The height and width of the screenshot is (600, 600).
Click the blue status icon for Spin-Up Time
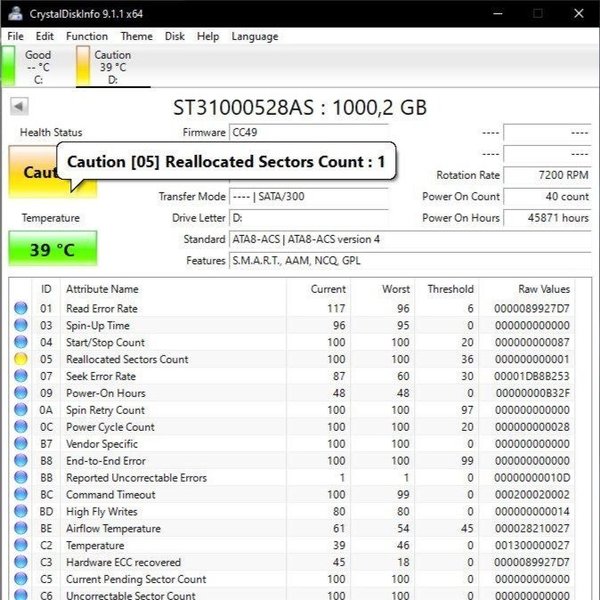(x=20, y=325)
